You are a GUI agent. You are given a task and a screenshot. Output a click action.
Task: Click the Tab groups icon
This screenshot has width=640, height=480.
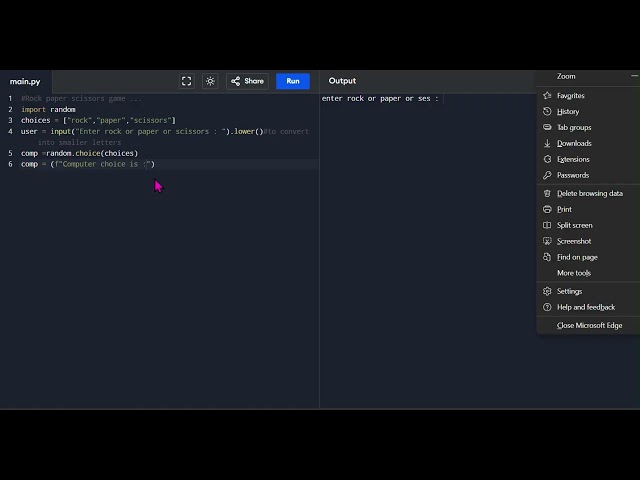(547, 127)
